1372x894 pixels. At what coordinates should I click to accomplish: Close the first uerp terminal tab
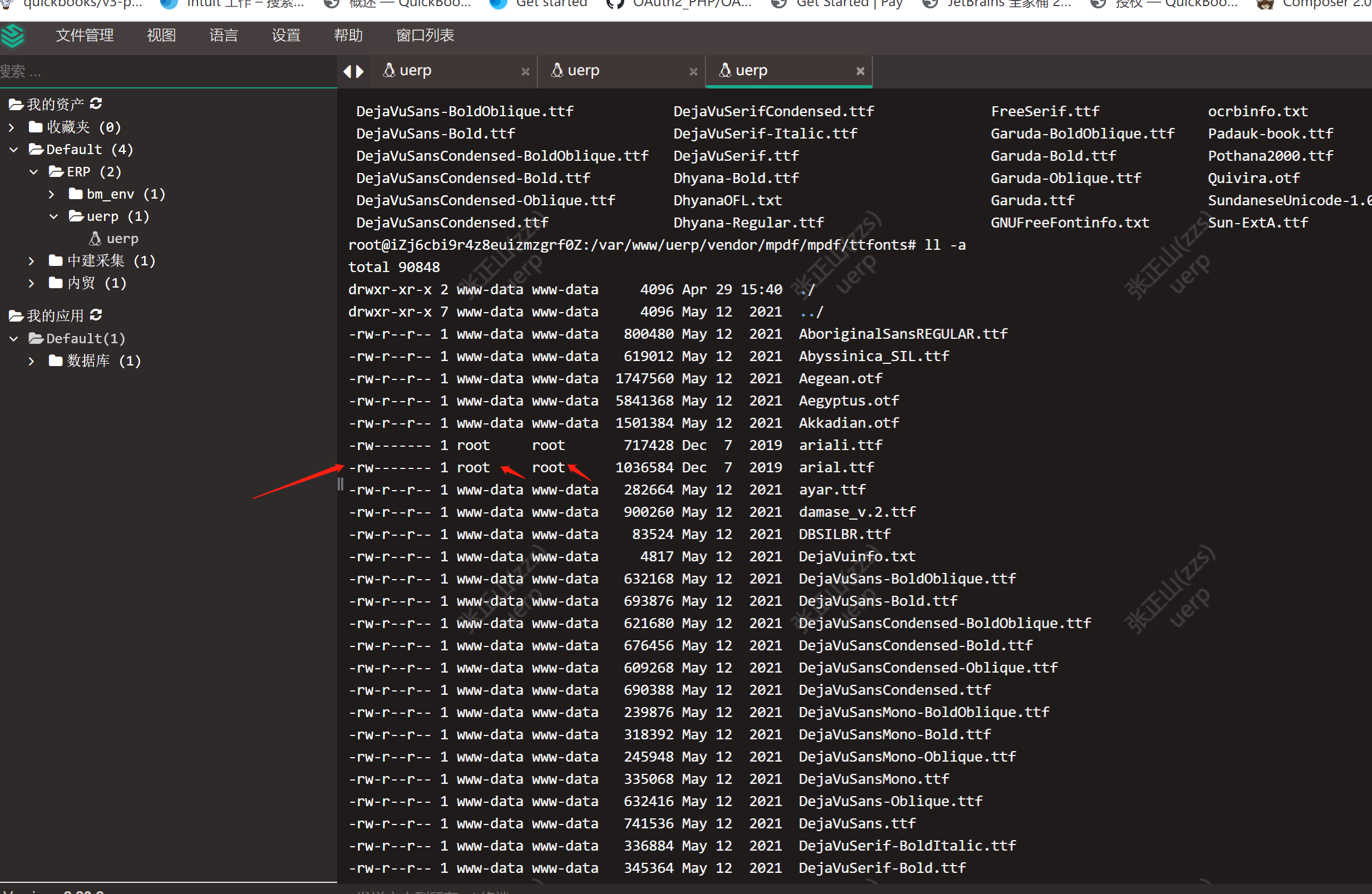coord(525,71)
